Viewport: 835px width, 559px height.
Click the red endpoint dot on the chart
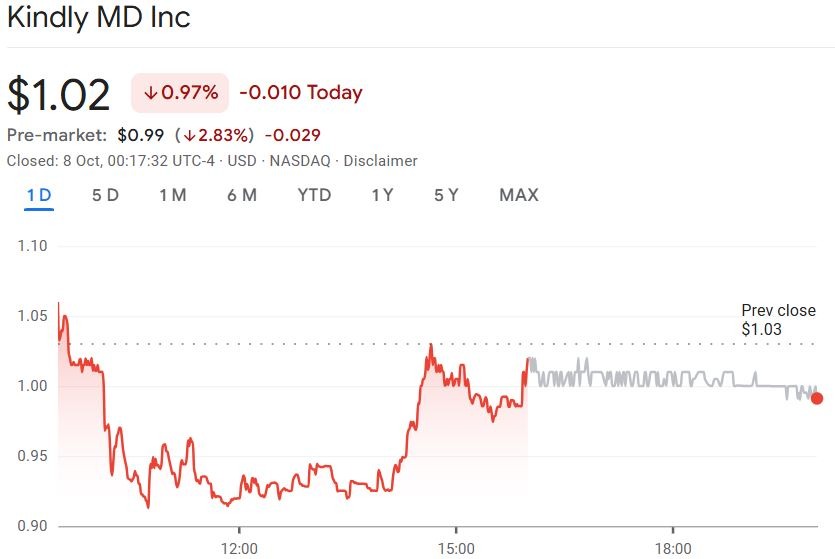817,398
